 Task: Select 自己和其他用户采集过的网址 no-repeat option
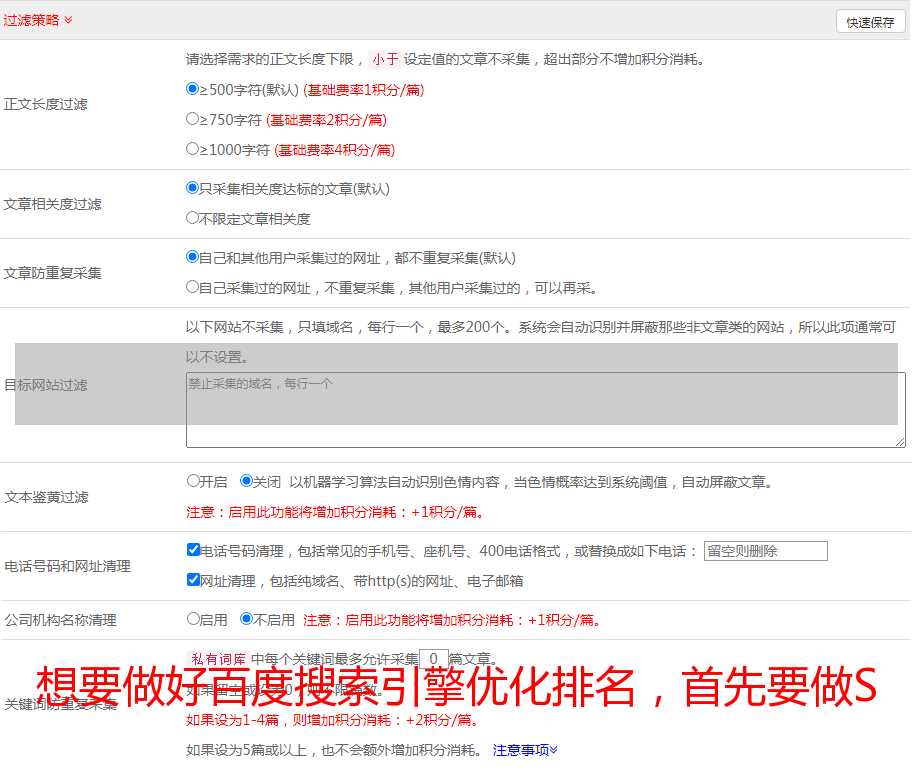(193, 257)
